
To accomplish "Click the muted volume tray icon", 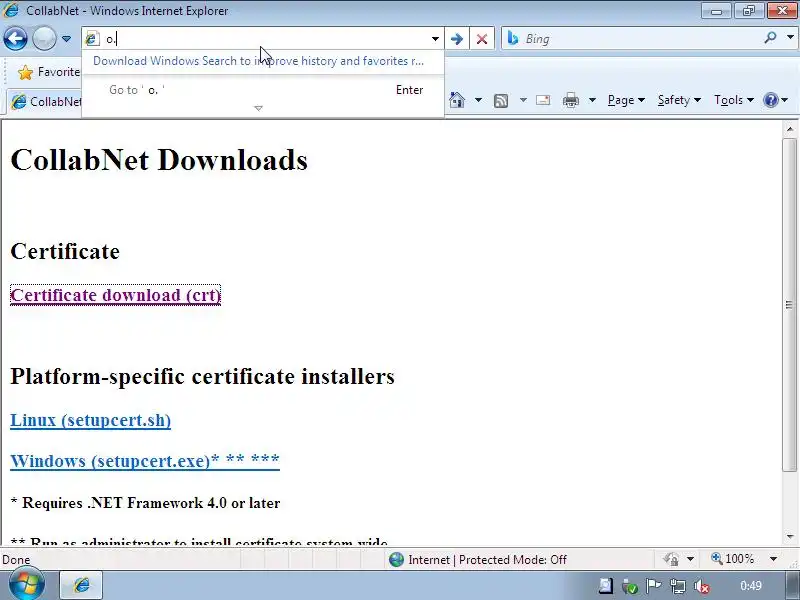I will [x=702, y=586].
